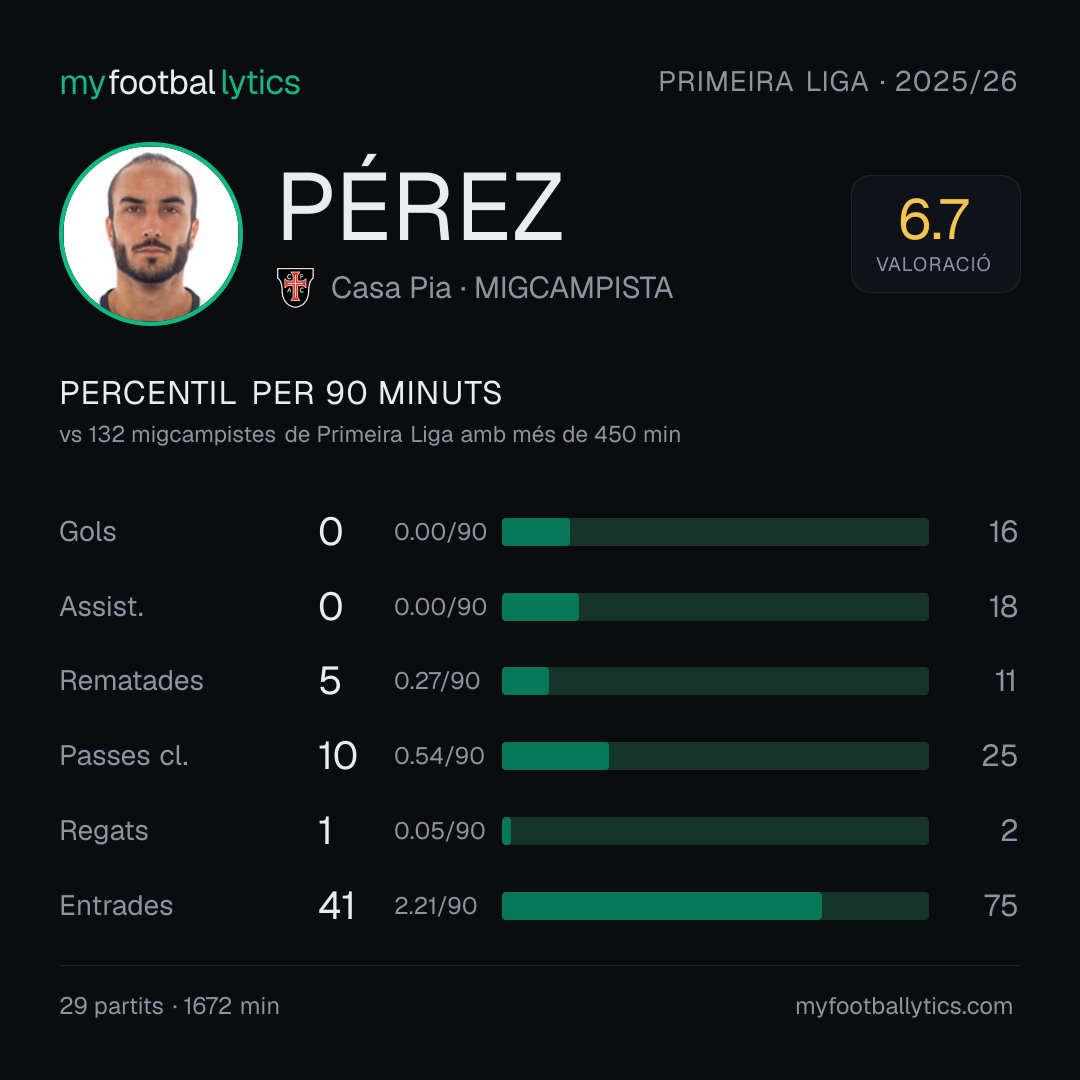Click the Percentil per 90 minuts heading
Screen dimensions: 1080x1080
pyautogui.click(x=280, y=393)
